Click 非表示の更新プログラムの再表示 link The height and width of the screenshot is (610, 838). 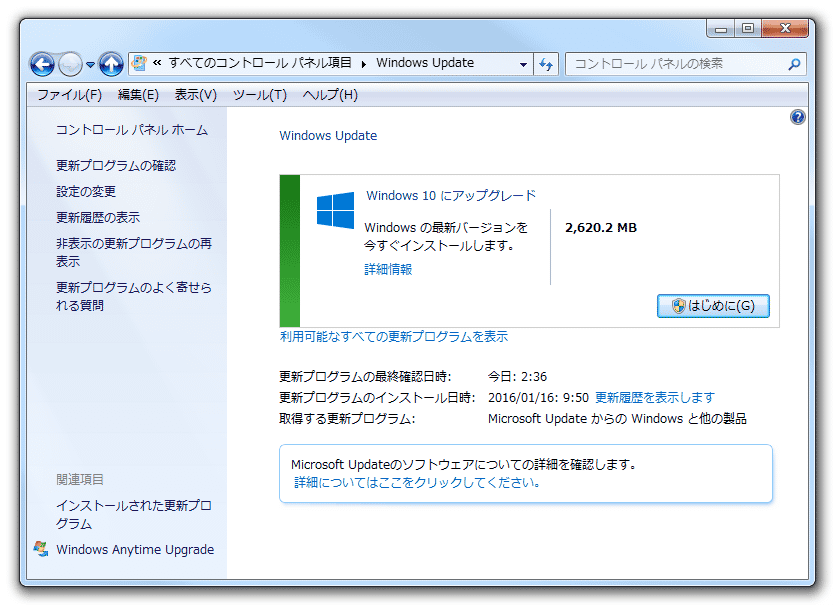[x=134, y=252]
